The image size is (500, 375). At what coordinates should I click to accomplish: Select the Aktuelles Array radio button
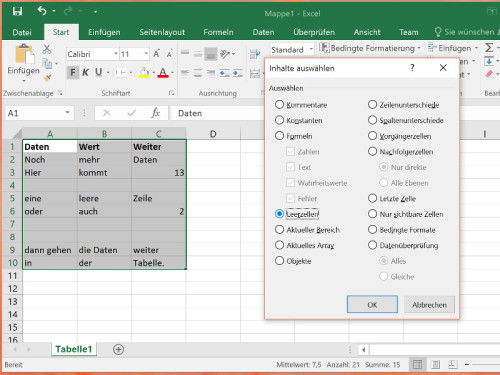pyautogui.click(x=279, y=245)
